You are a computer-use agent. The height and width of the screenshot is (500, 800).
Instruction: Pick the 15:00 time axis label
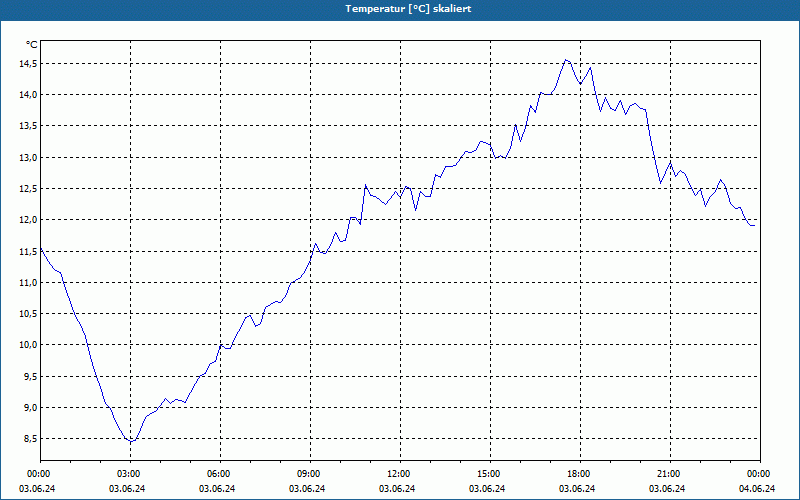coord(488,474)
